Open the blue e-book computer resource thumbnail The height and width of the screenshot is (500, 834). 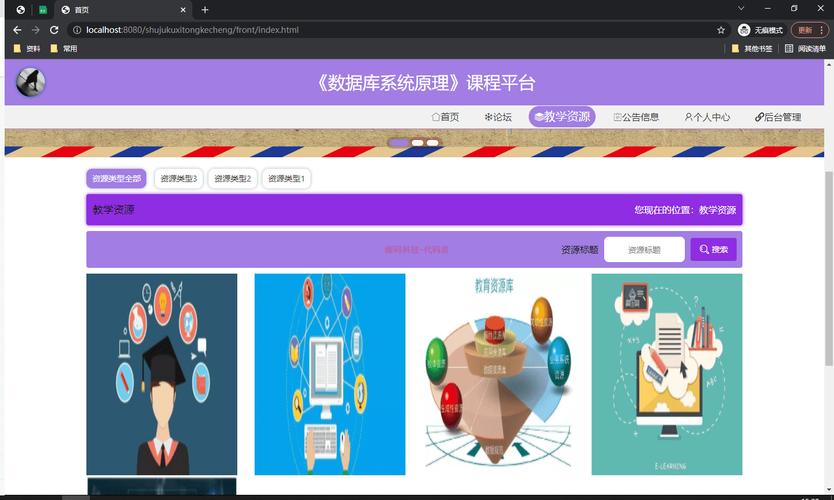click(x=330, y=374)
